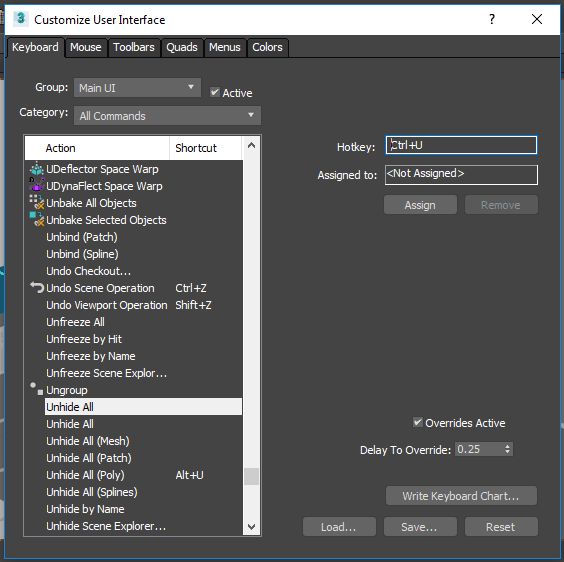The height and width of the screenshot is (562, 564).
Task: Click the action list scroll up arrow
Action: tap(251, 146)
